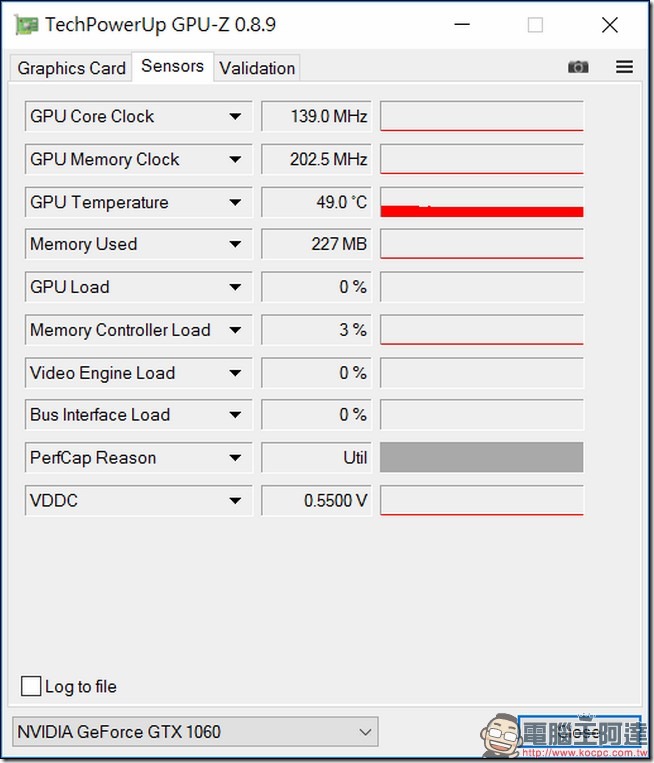Select the Sensors tab
Screen dimensions: 654x763
pyautogui.click(x=173, y=66)
